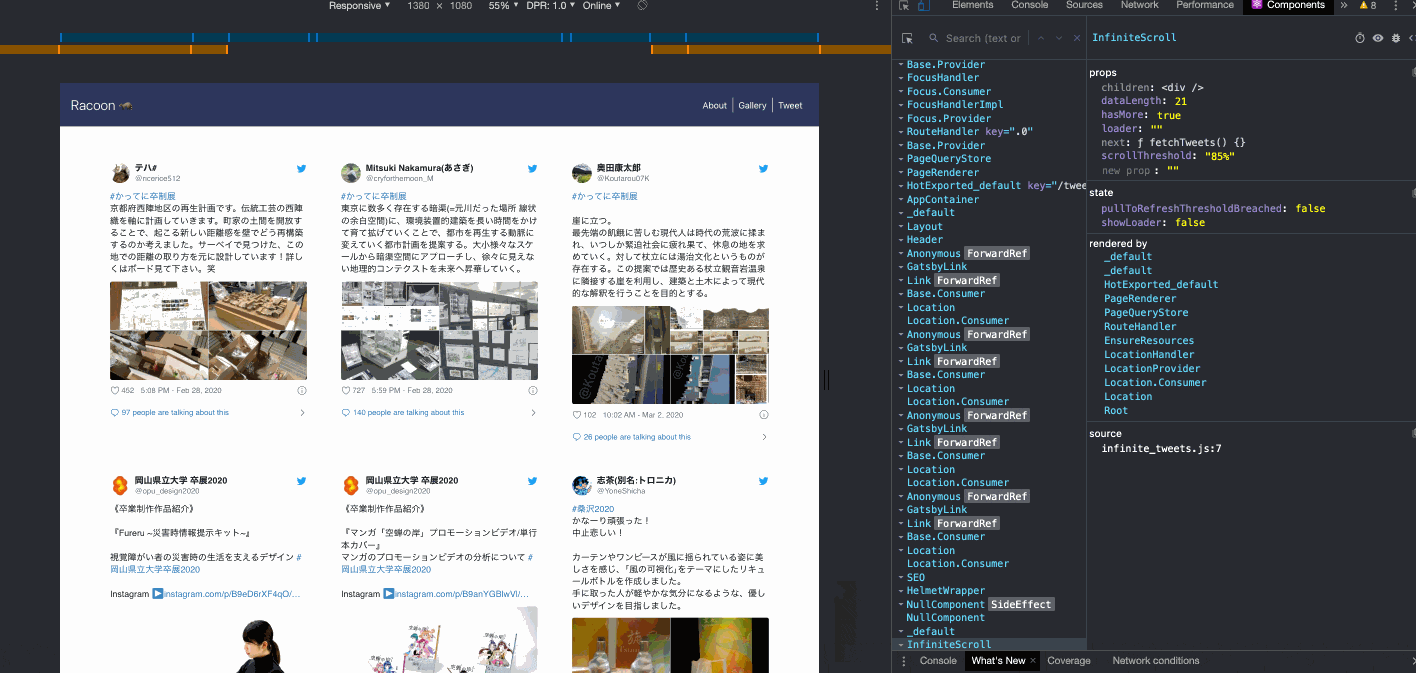The width and height of the screenshot is (1416, 673).
Task: Click the Gallery link in Racoon header
Action: coord(753,105)
